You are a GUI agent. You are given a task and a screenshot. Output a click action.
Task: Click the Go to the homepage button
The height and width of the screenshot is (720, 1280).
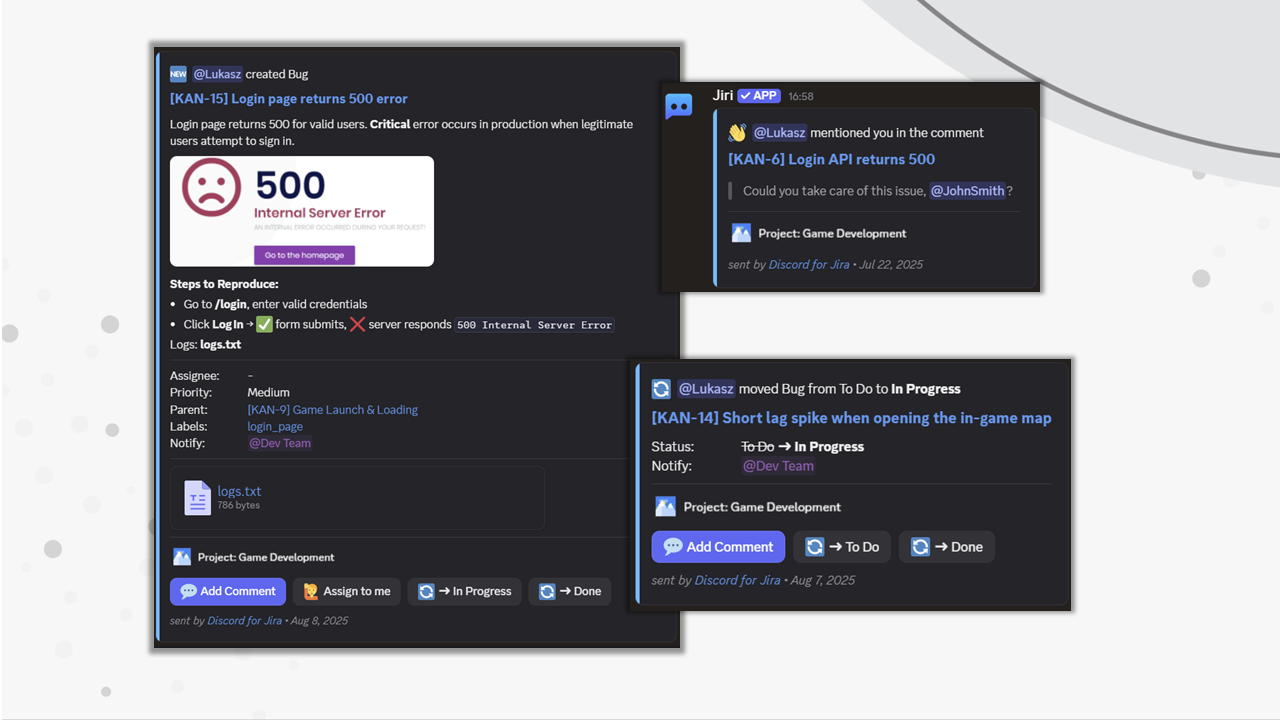pyautogui.click(x=303, y=255)
